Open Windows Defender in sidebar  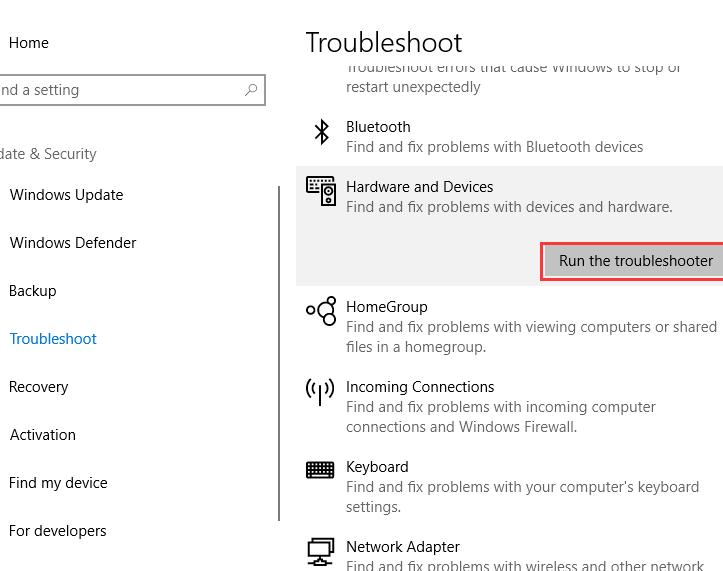click(73, 243)
